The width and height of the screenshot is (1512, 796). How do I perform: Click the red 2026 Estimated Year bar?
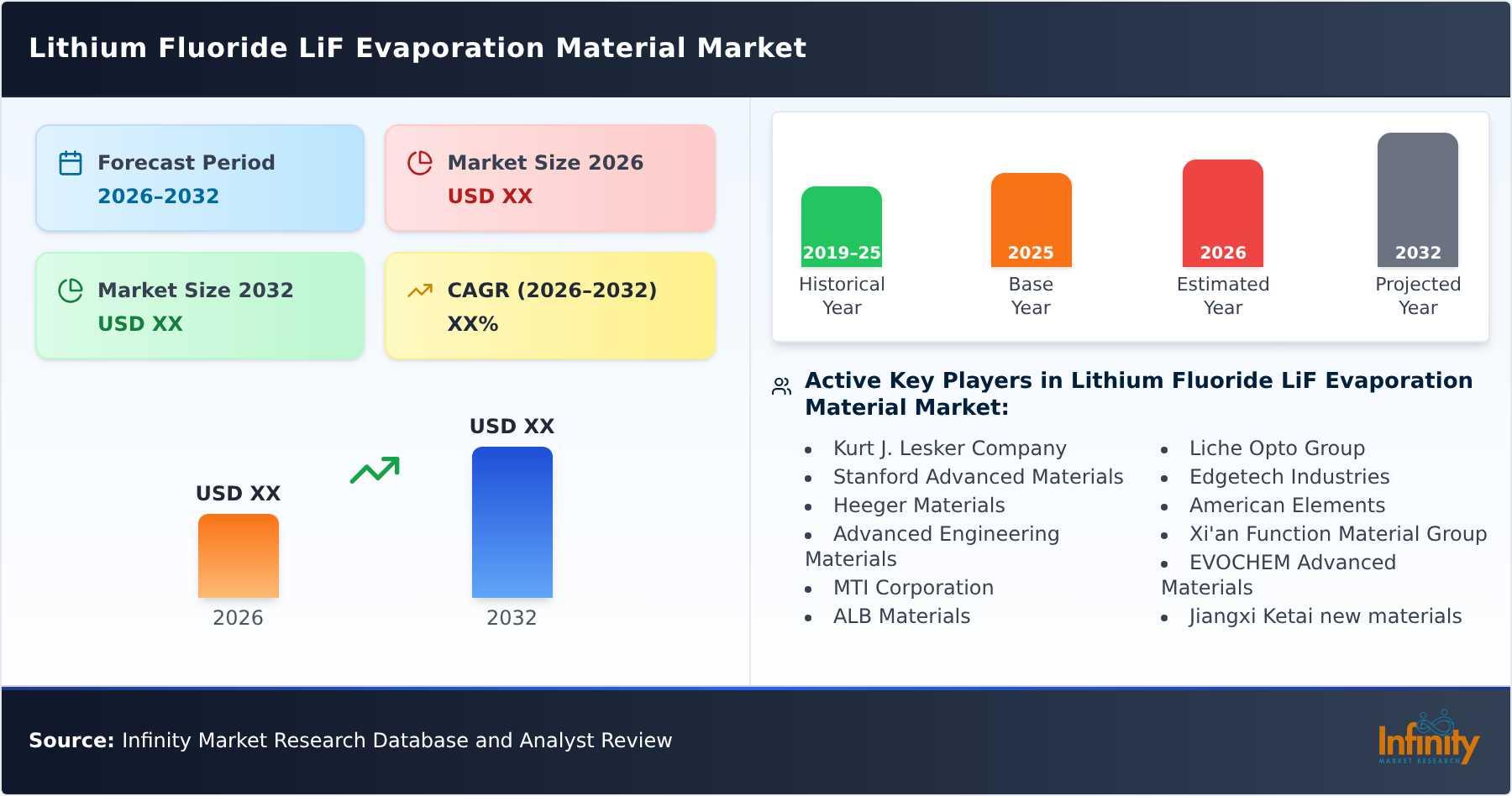pyautogui.click(x=1223, y=213)
